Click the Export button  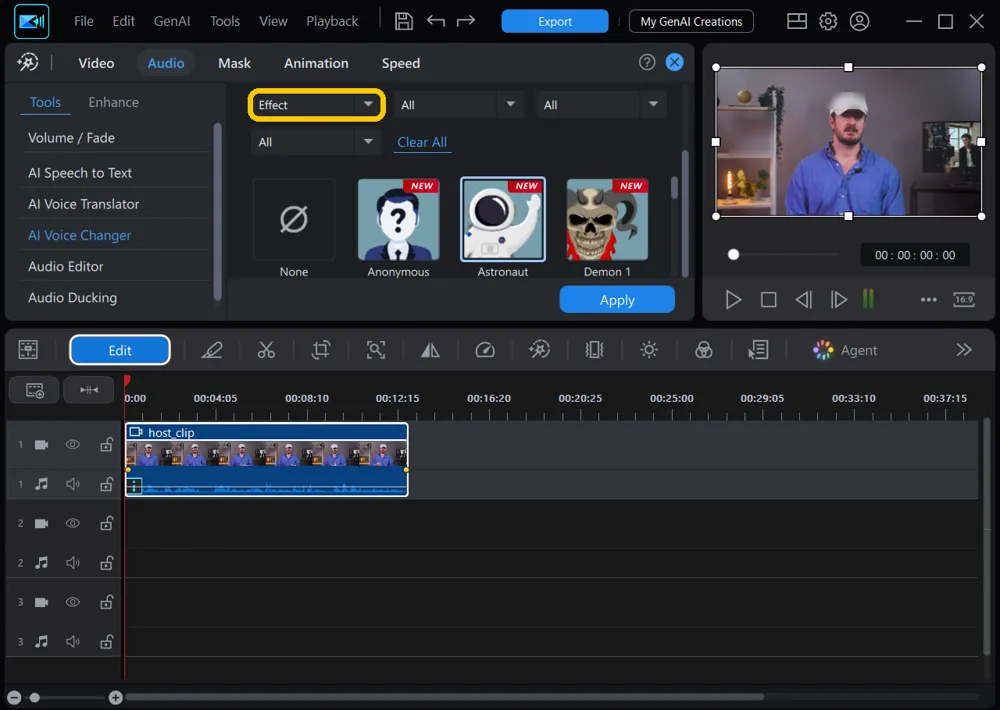[x=555, y=21]
